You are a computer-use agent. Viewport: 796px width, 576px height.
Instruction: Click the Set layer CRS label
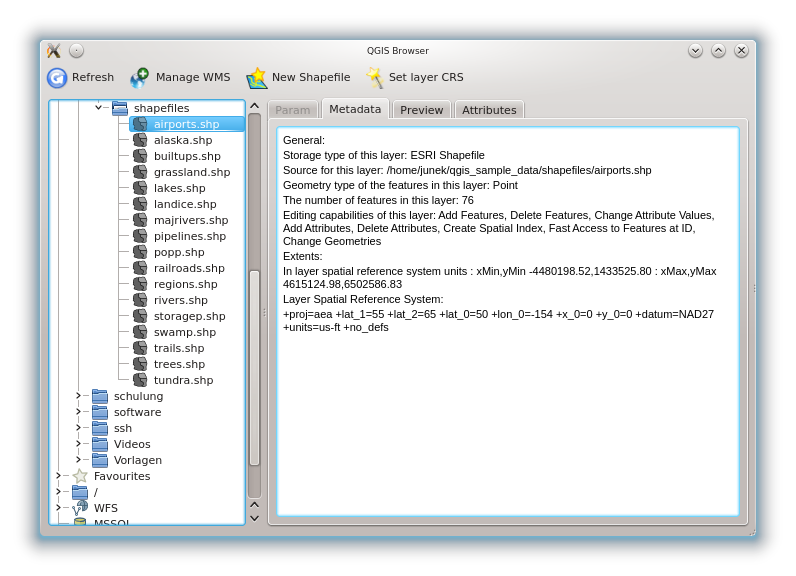426,77
